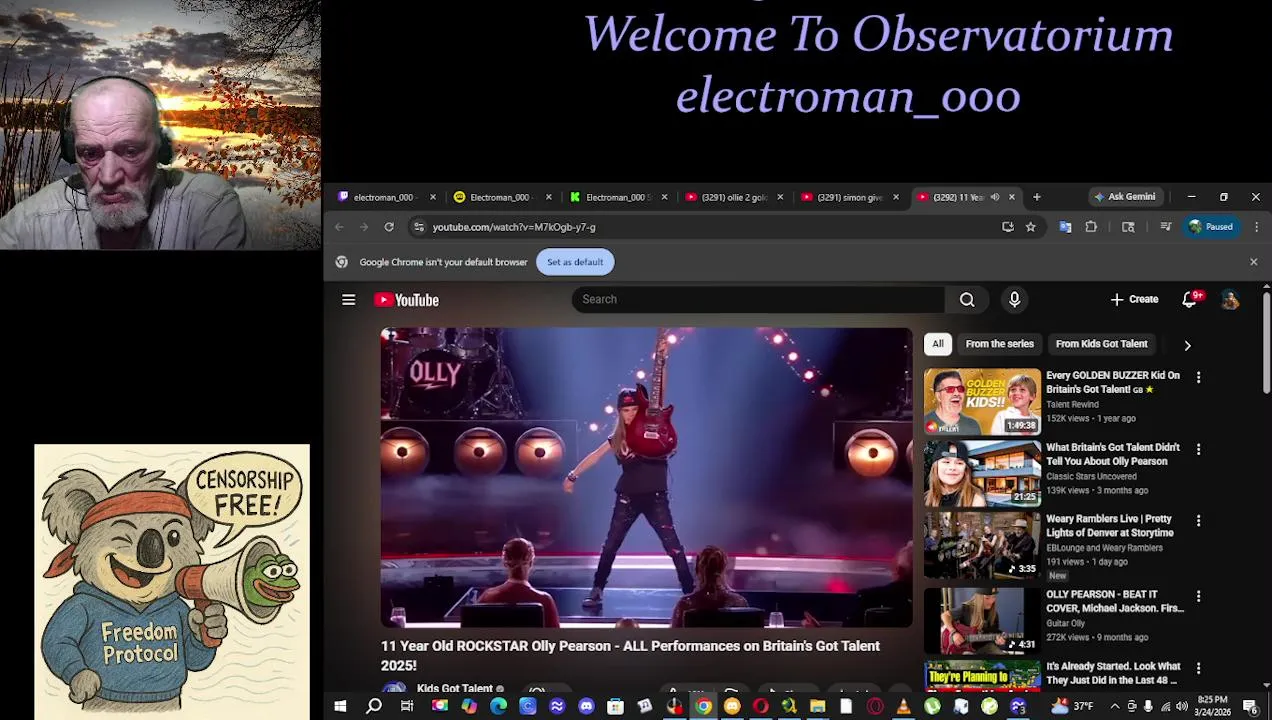This screenshot has height=720, width=1272.
Task: Dismiss the default browser notification bar
Action: 1253,262
